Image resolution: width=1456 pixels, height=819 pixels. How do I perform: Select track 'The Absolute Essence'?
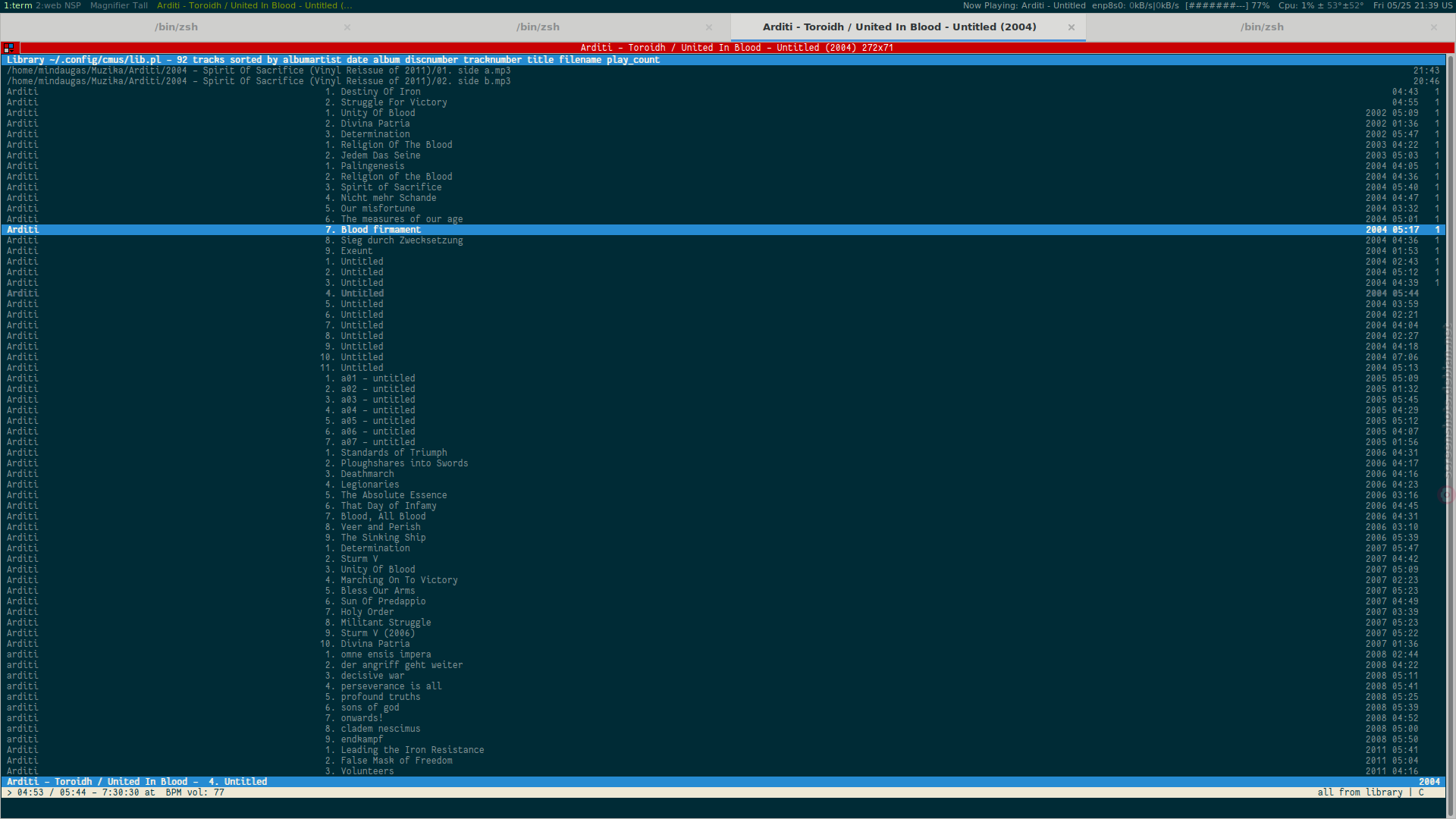click(x=723, y=495)
